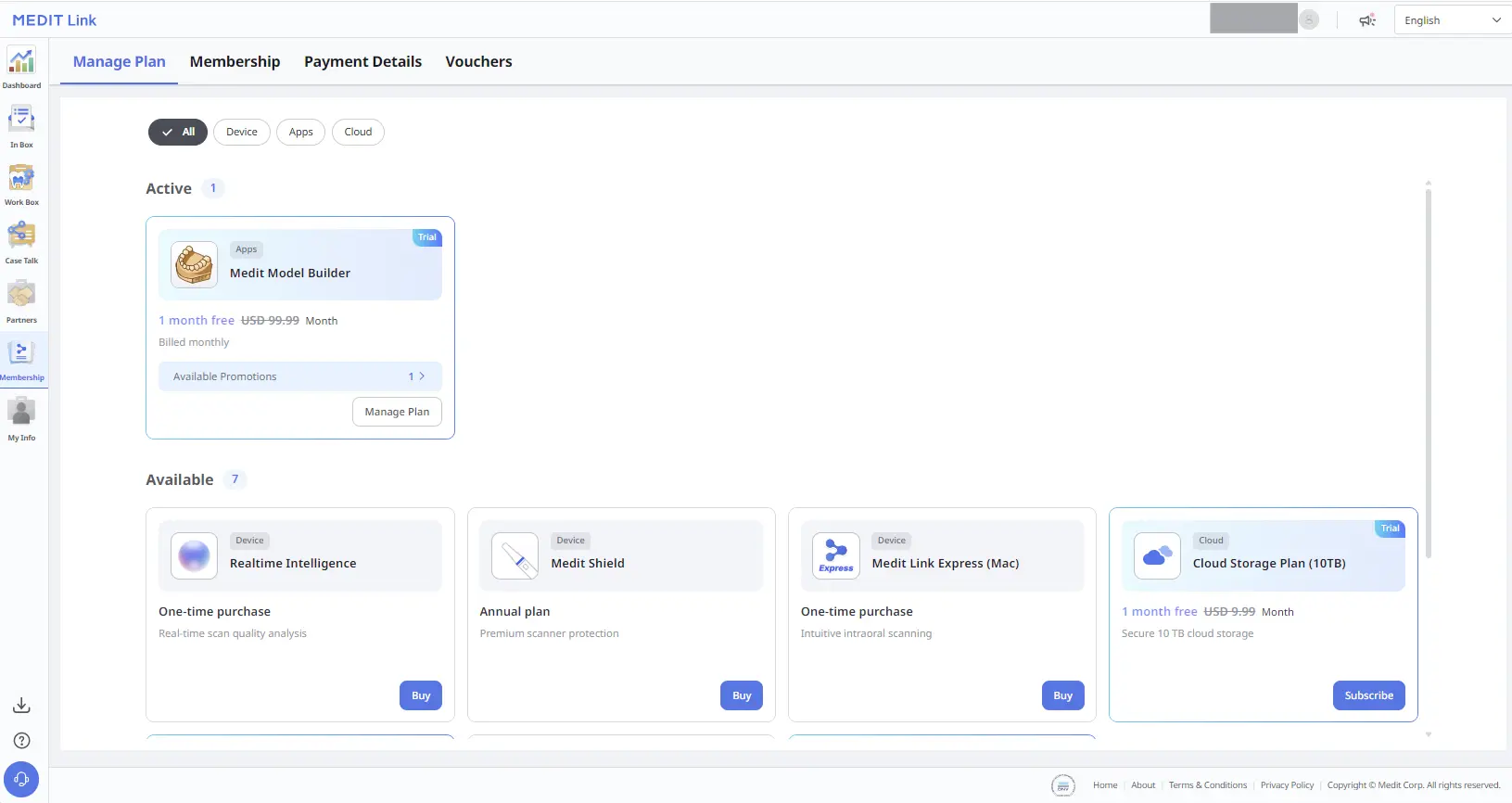Viewport: 1512px width, 803px height.
Task: Click the Medit Model Builder app icon
Action: pos(195,265)
